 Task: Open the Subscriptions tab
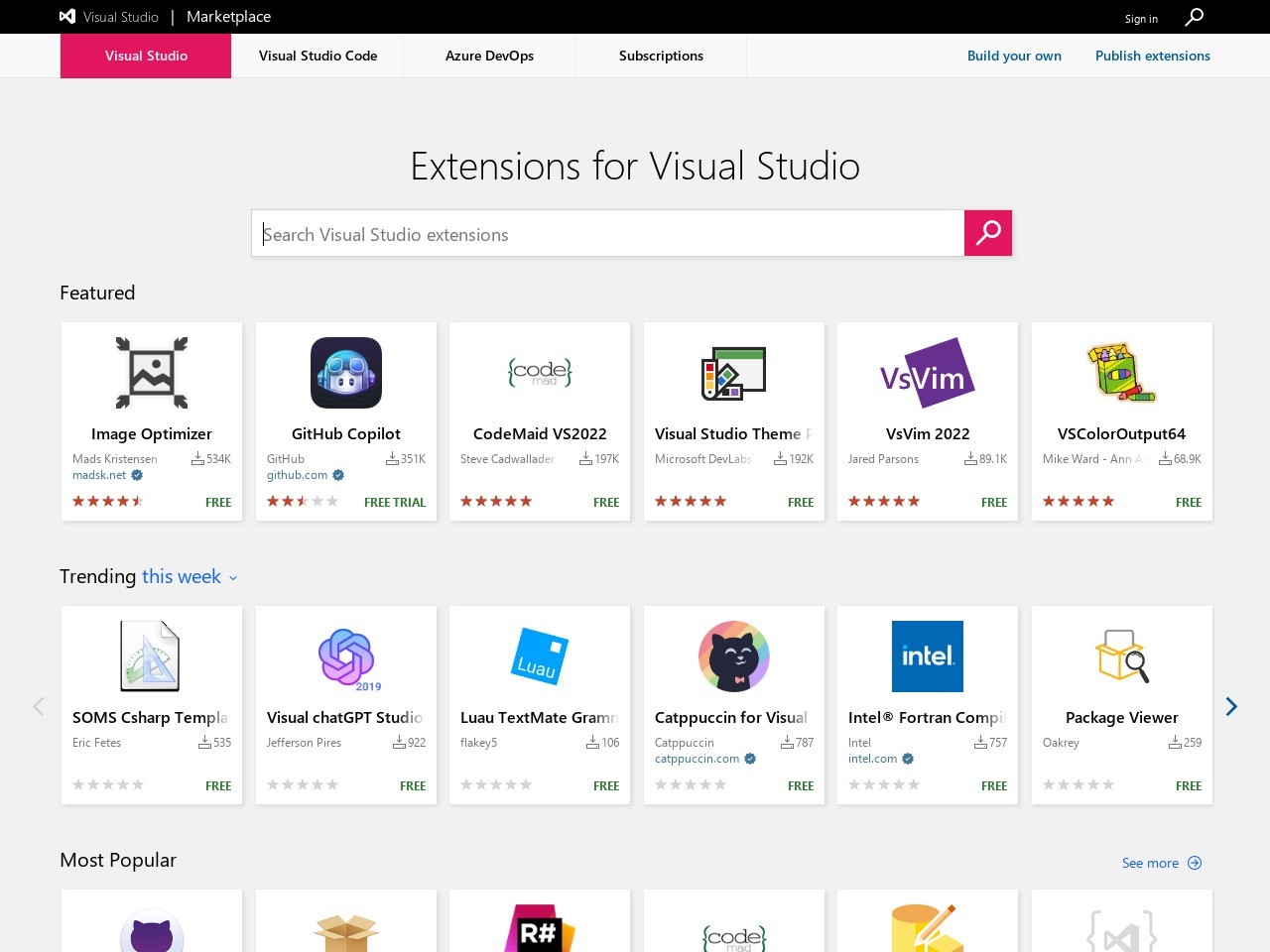point(661,56)
